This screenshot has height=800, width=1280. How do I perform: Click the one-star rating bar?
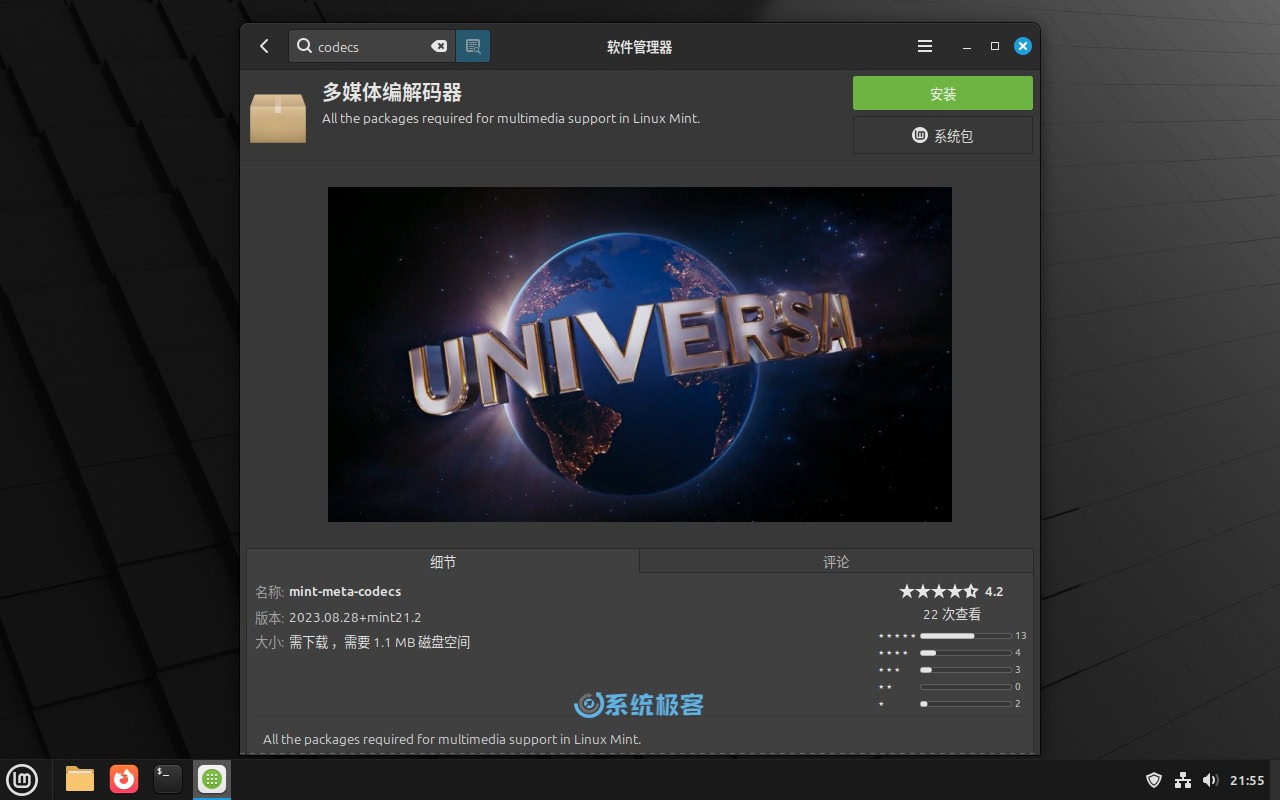pos(965,704)
